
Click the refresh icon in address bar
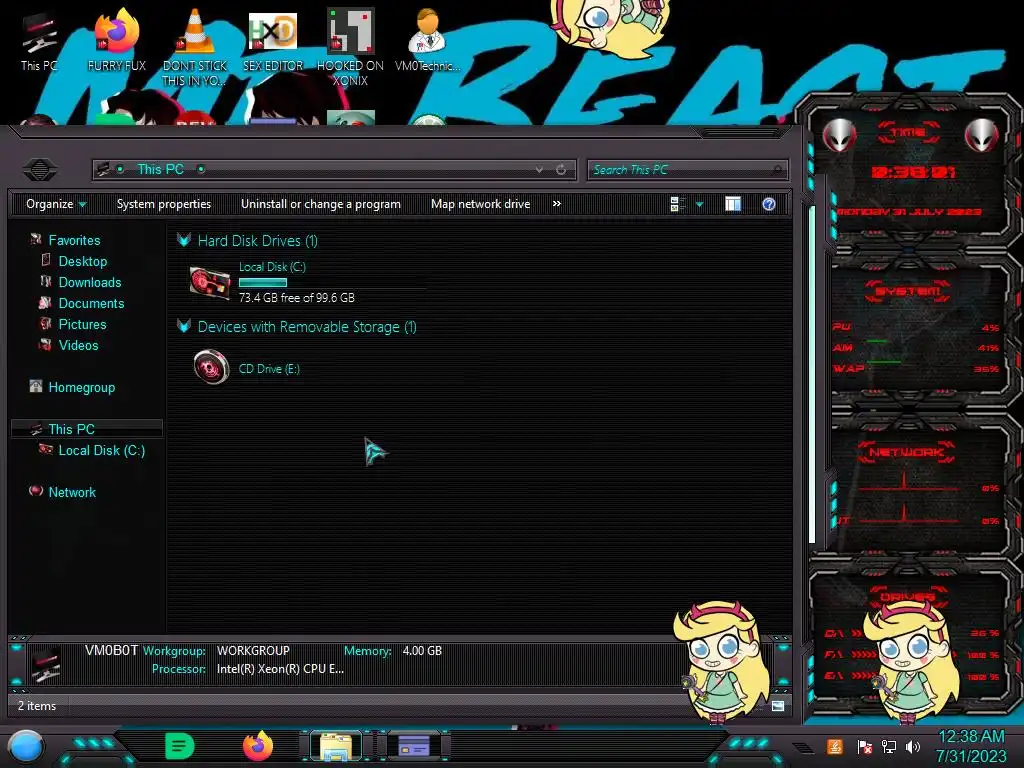coord(561,170)
